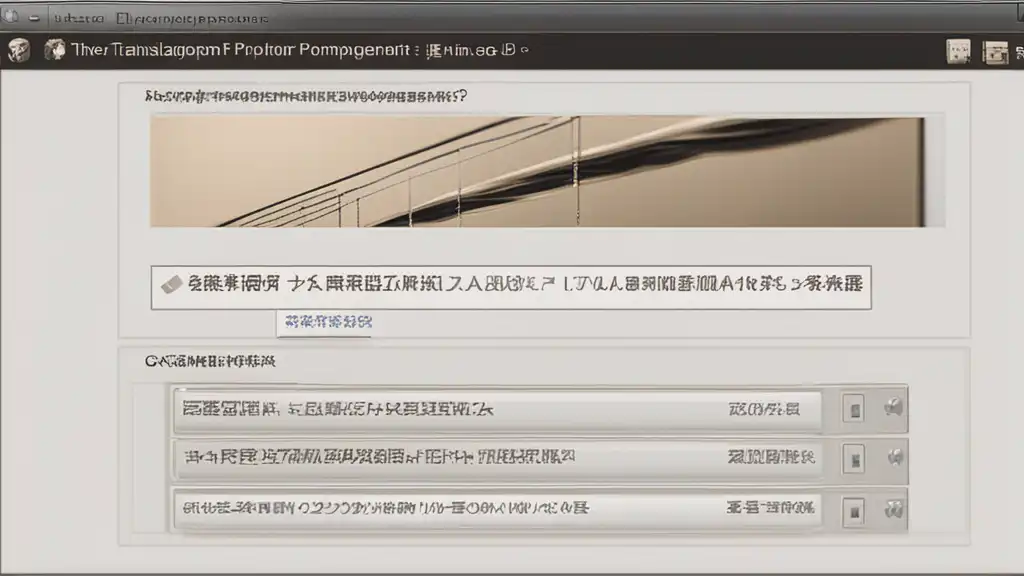1024x576 pixels.
Task: Click the header title starting with "Ther Tramslagopm"
Action: tap(240, 50)
